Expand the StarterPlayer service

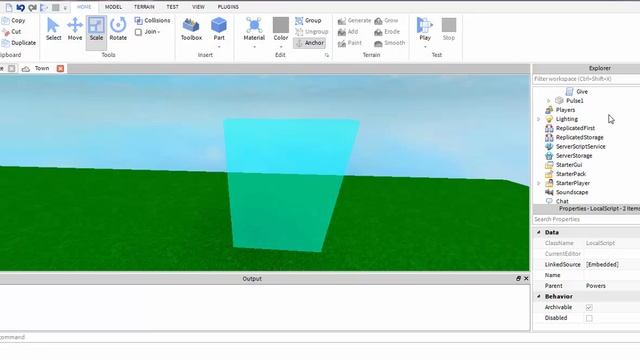pyautogui.click(x=539, y=183)
